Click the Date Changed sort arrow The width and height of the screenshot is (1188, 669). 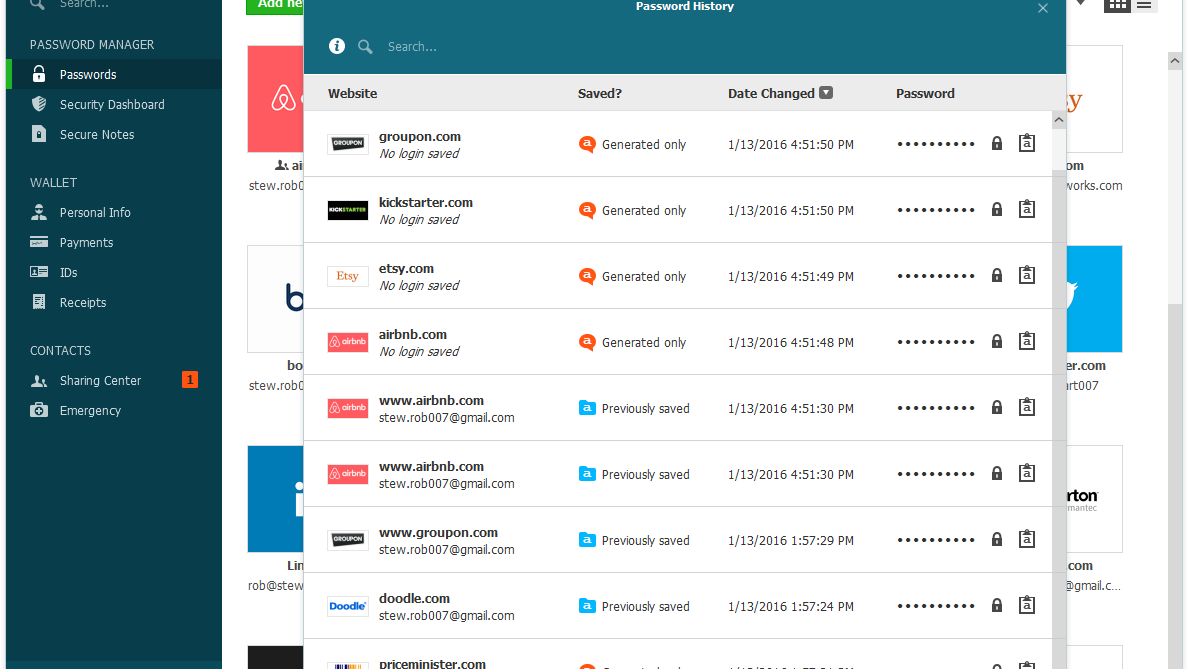(826, 93)
